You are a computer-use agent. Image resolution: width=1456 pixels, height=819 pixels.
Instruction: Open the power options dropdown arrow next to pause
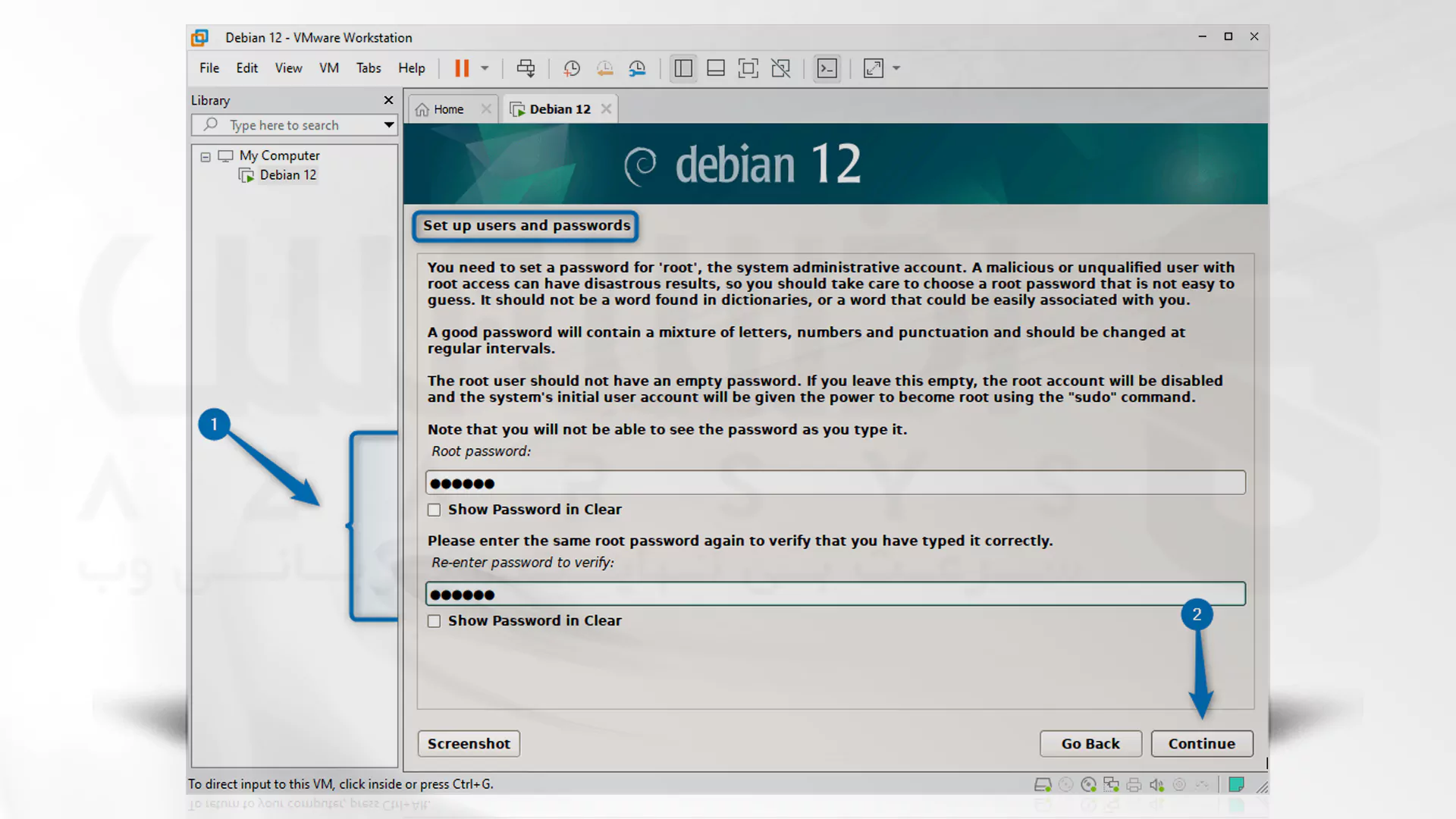click(485, 68)
